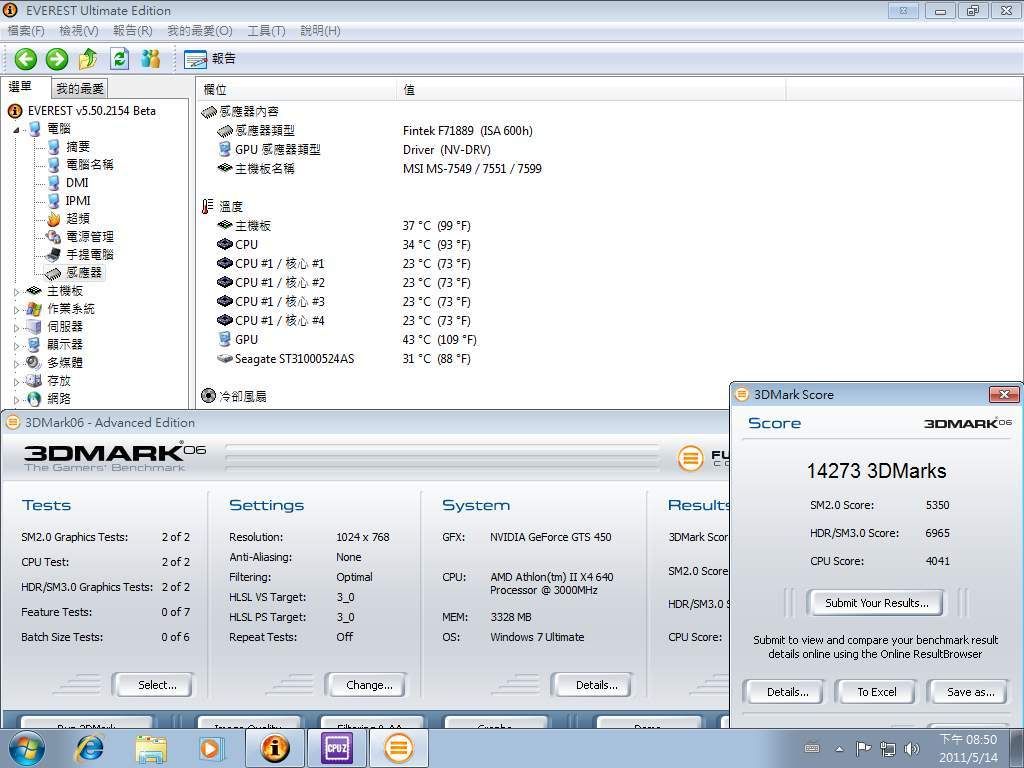Image resolution: width=1024 pixels, height=768 pixels.
Task: Click the fan icon beside 冷卻風扇
Action: tap(208, 396)
